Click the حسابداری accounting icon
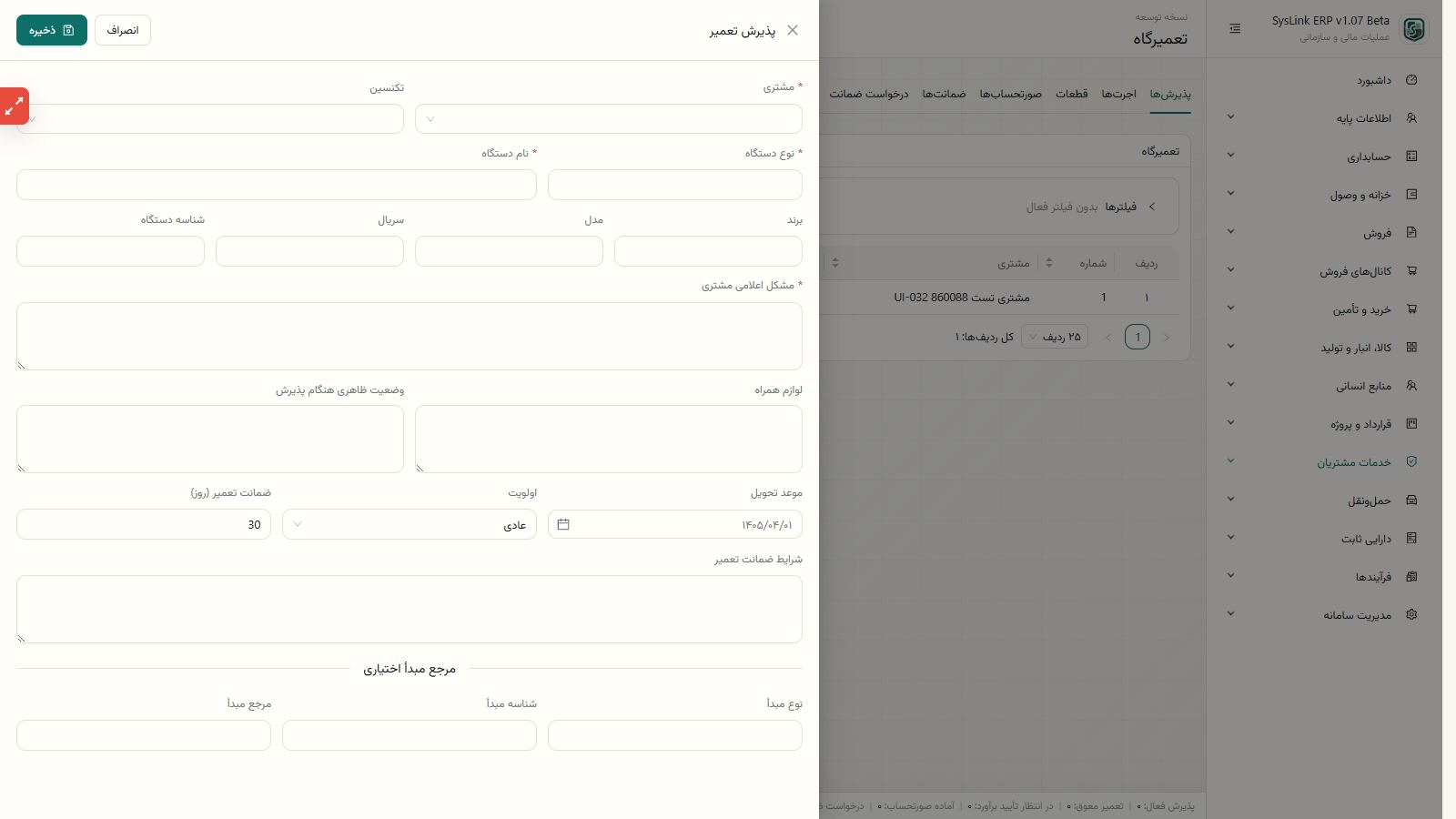The height and width of the screenshot is (819, 1456). click(1411, 157)
